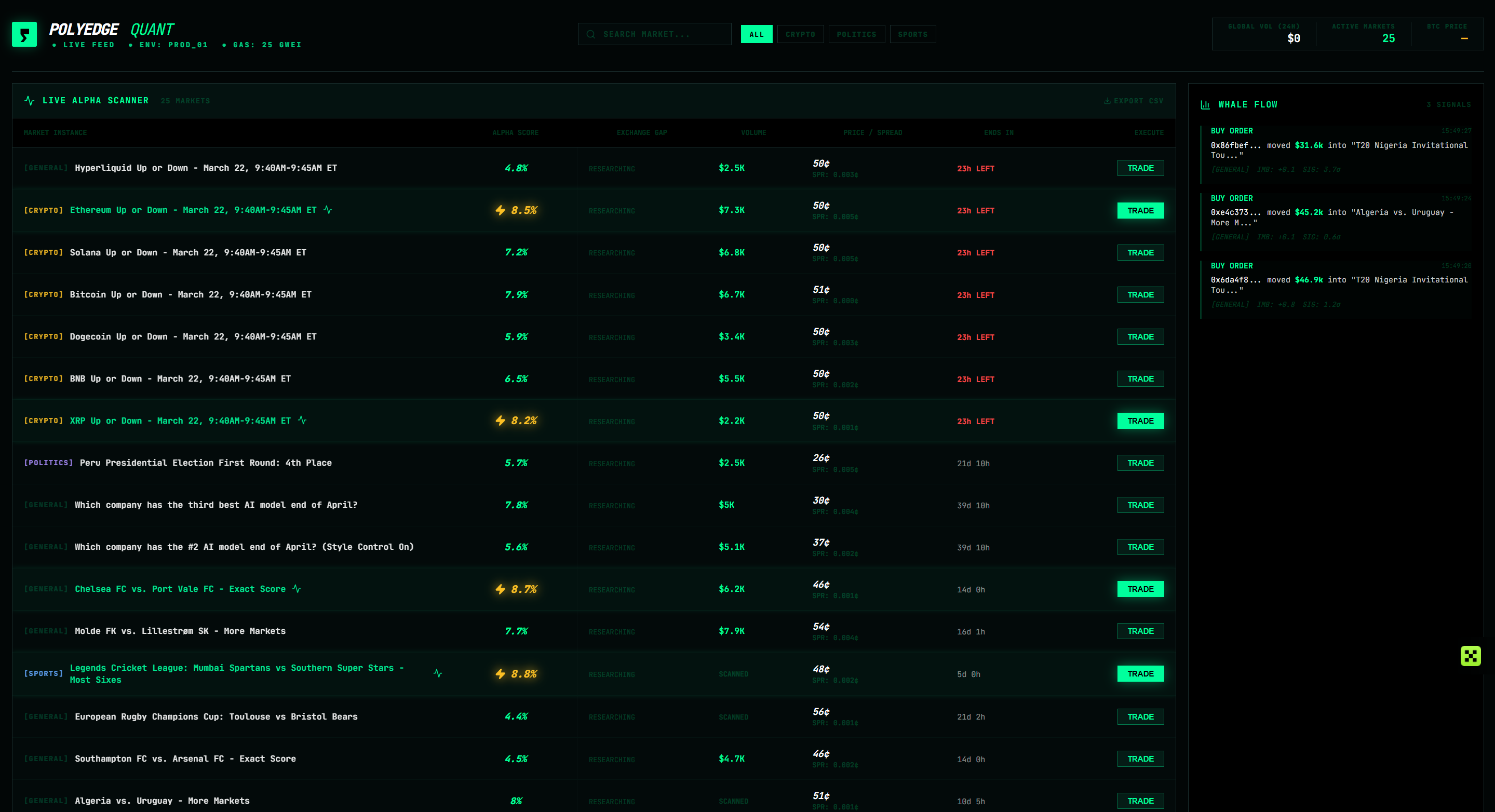Click pulse icon next to XRP Up or Down
The height and width of the screenshot is (812, 1495).
click(x=302, y=420)
